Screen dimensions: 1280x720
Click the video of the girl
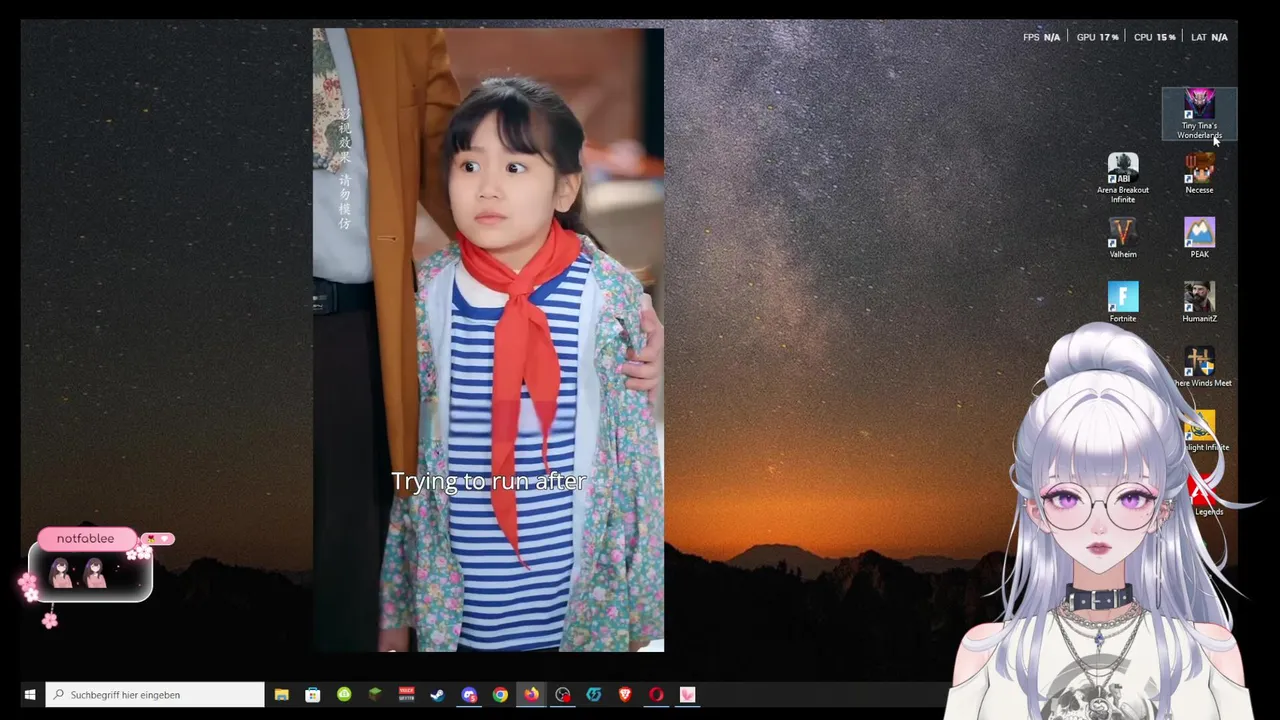click(488, 340)
